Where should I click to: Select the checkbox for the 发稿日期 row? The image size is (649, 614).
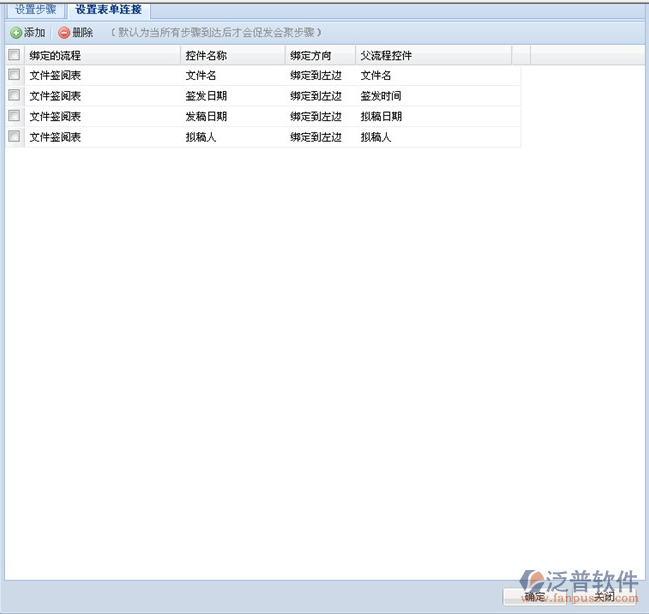point(14,116)
